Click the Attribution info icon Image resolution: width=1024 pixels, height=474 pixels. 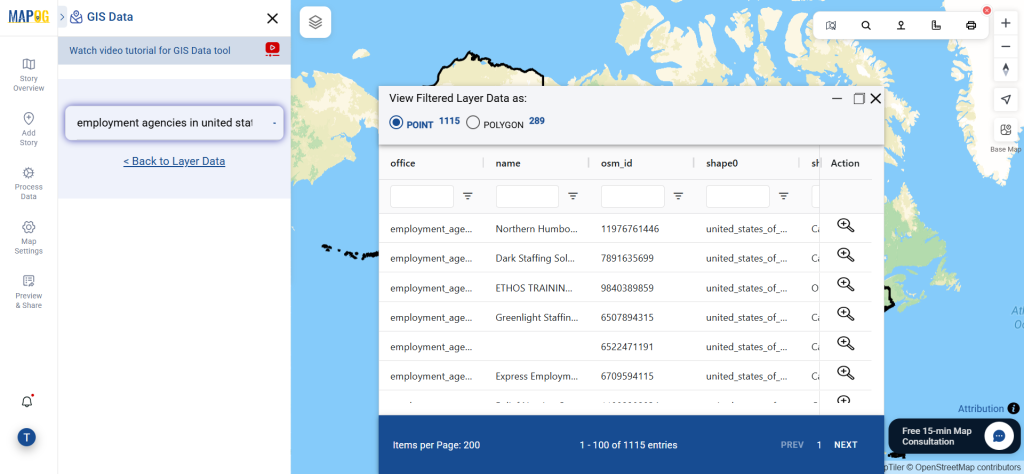[1014, 409]
